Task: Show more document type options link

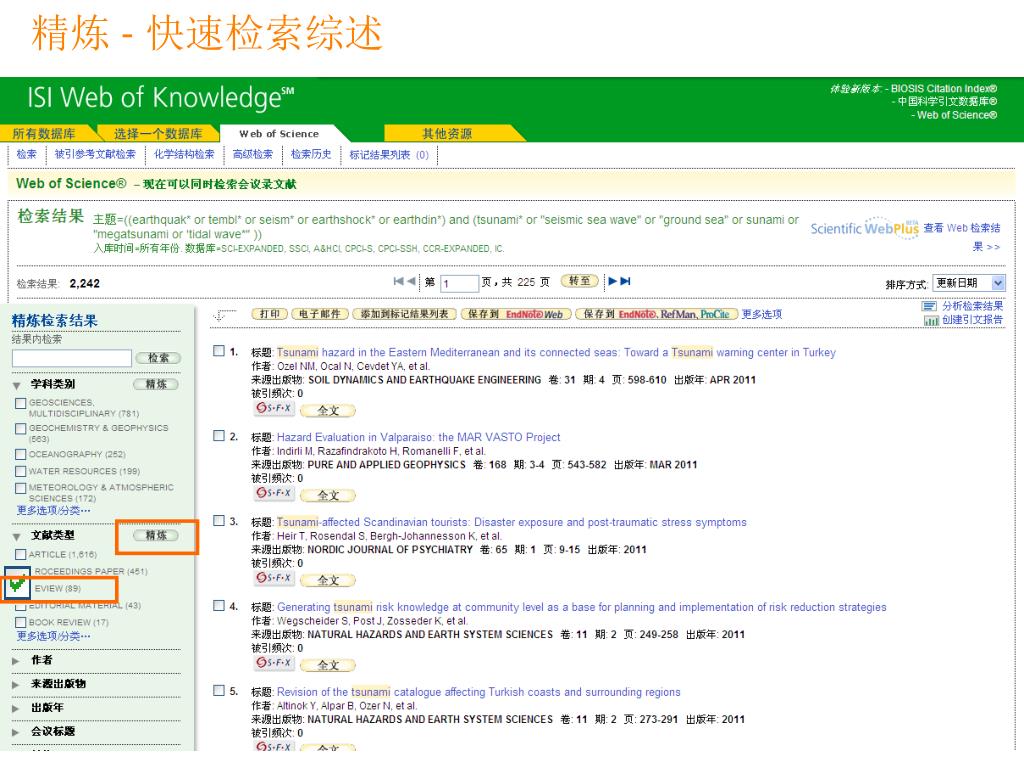Action: coord(54,636)
